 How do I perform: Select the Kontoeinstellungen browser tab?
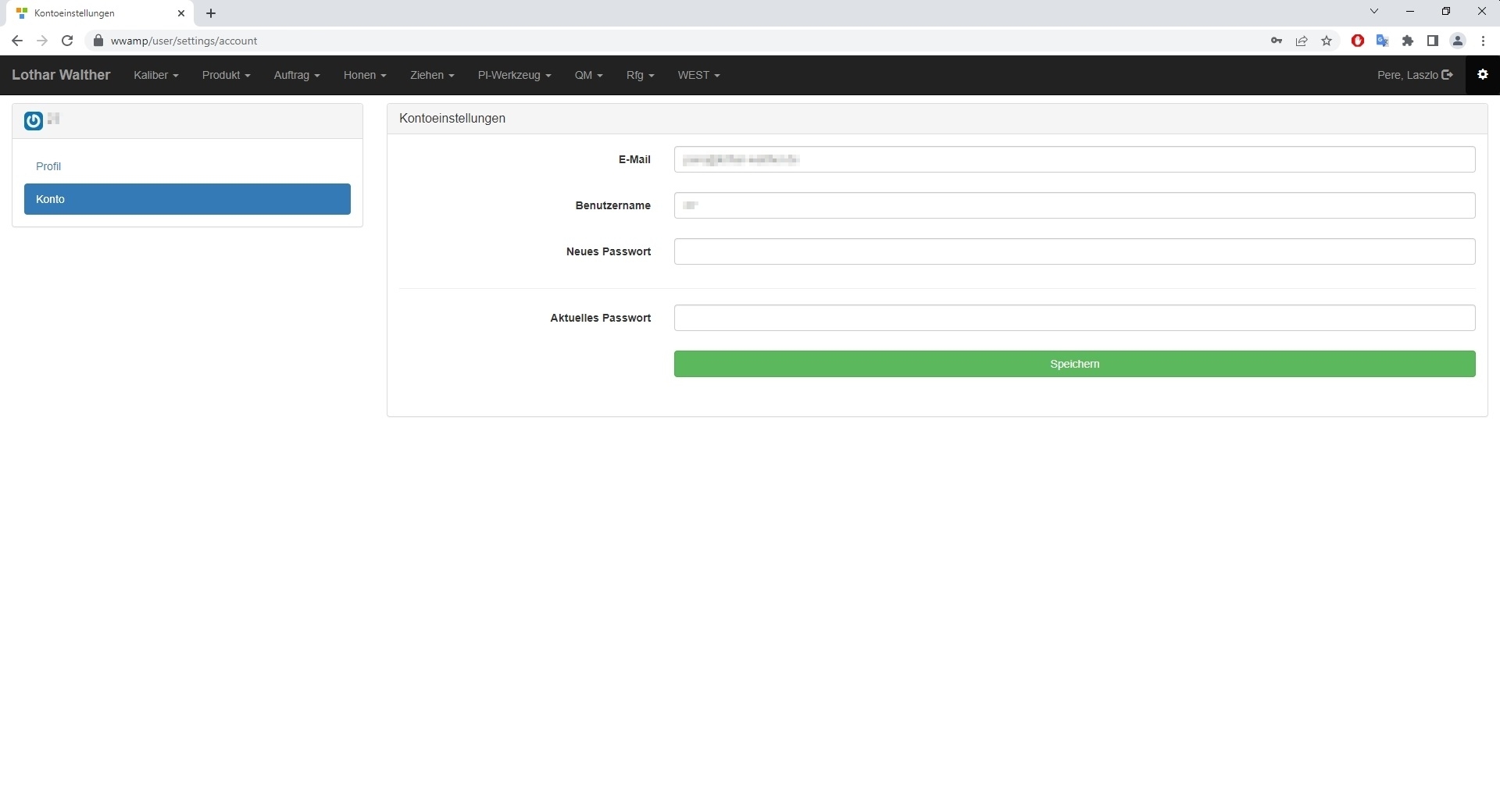click(x=102, y=13)
